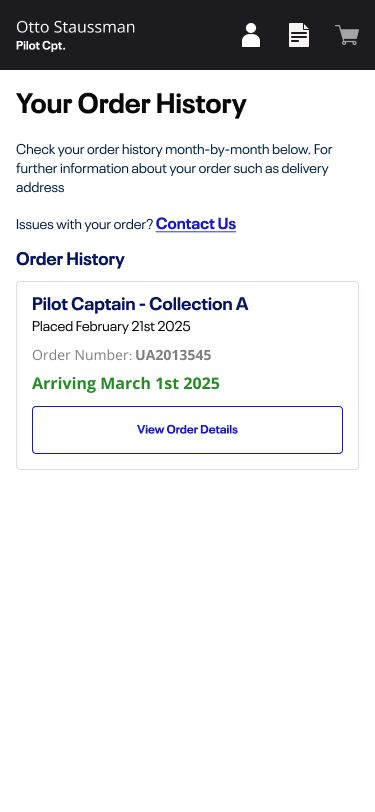
Task: Open the shopping cart icon
Action: pos(347,35)
